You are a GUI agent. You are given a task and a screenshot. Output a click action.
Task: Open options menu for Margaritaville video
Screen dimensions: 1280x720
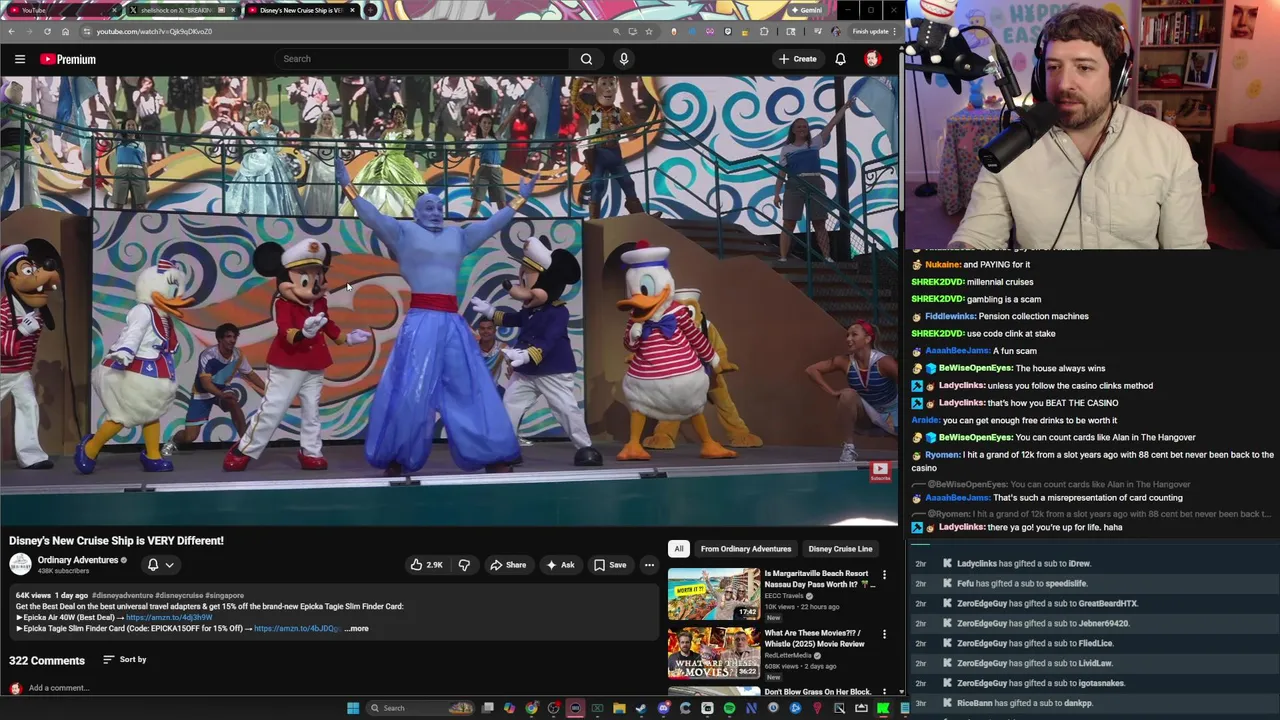[x=884, y=575]
